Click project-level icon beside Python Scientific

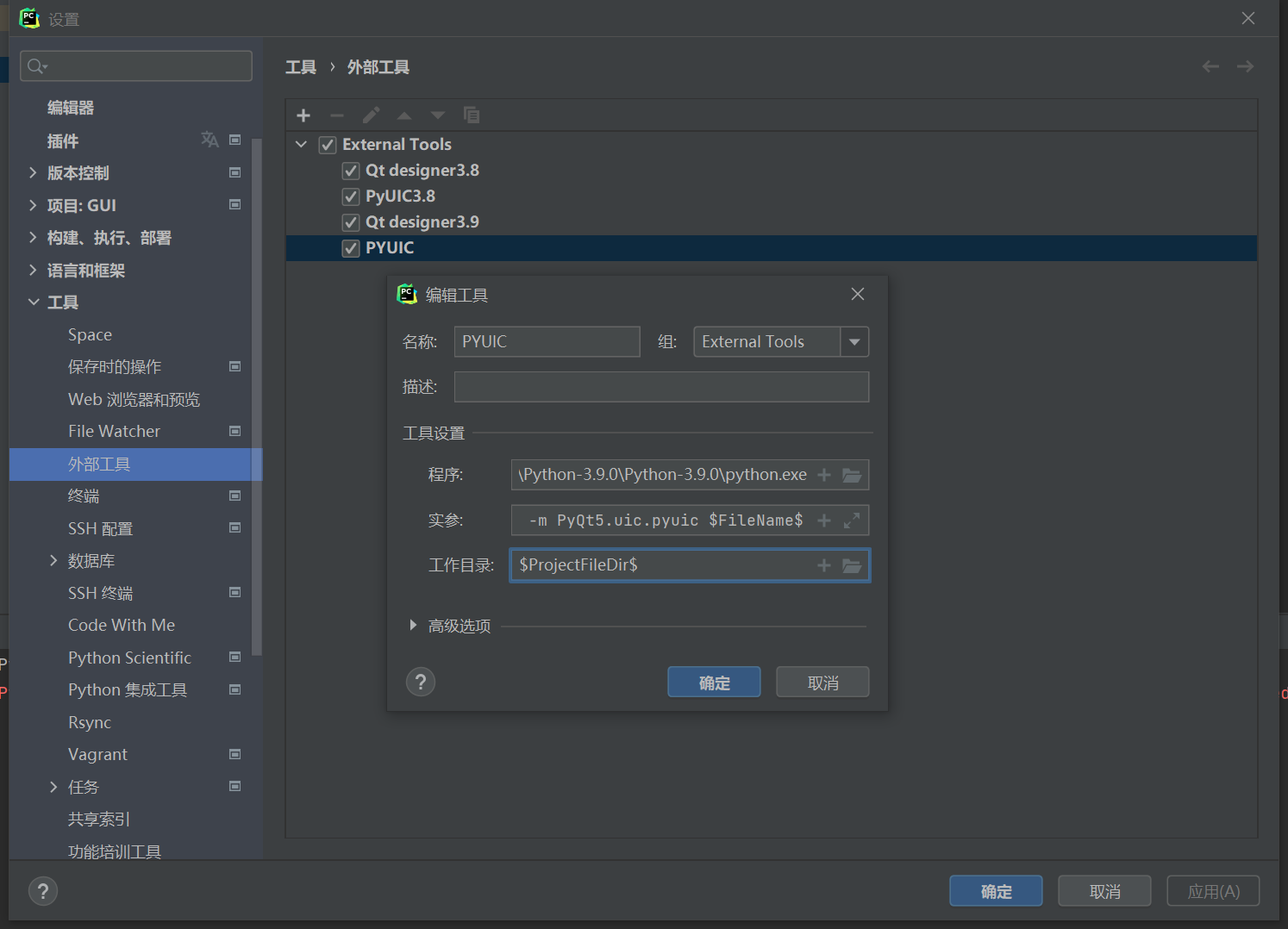tap(234, 657)
